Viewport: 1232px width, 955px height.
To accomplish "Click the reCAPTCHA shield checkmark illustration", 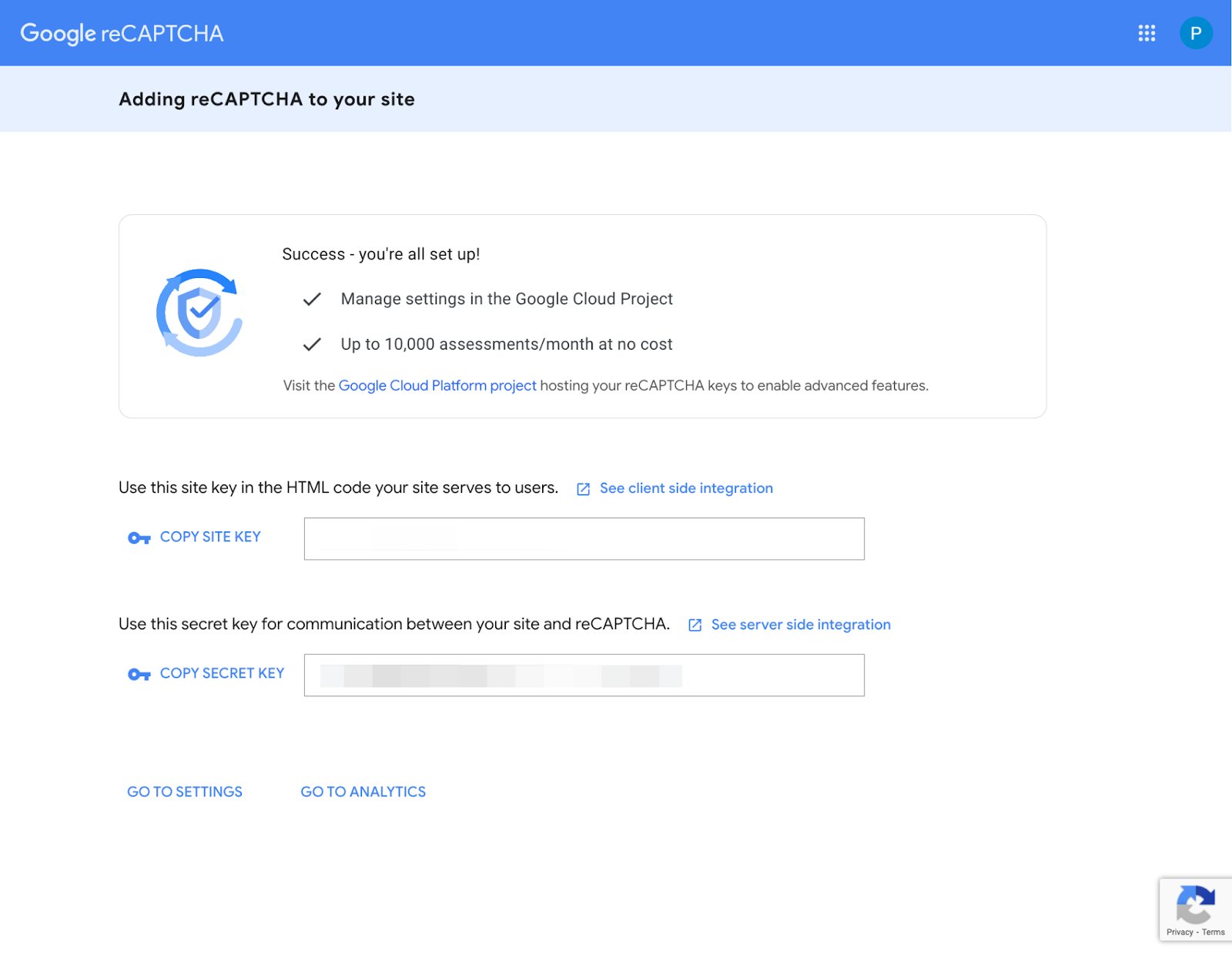I will 199,313.
